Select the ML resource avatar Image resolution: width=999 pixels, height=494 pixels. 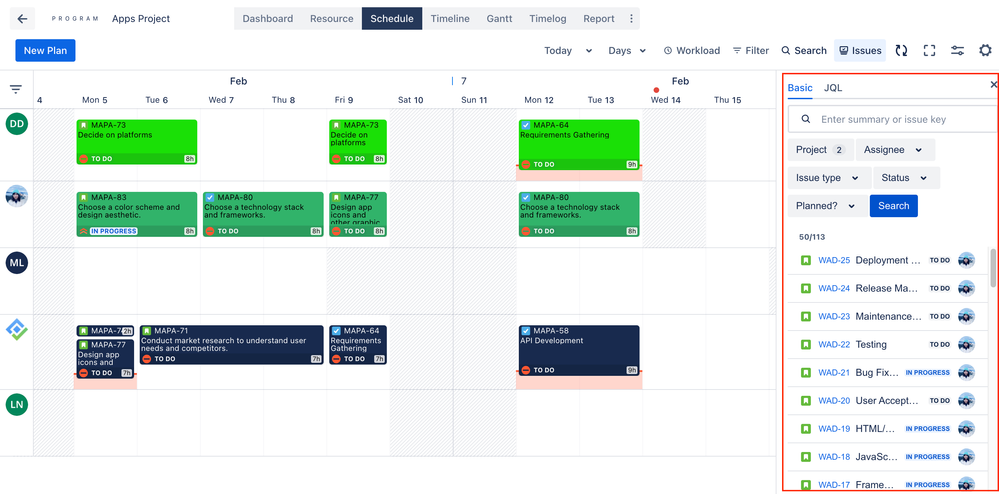point(17,263)
